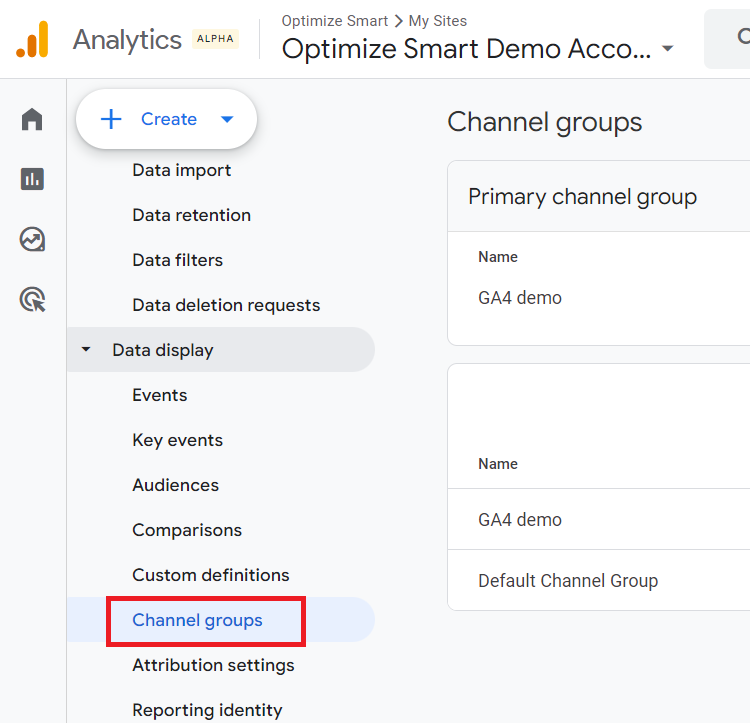Viewport: 750px width, 723px height.
Task: Open the Home icon in the sidebar
Action: (32, 119)
